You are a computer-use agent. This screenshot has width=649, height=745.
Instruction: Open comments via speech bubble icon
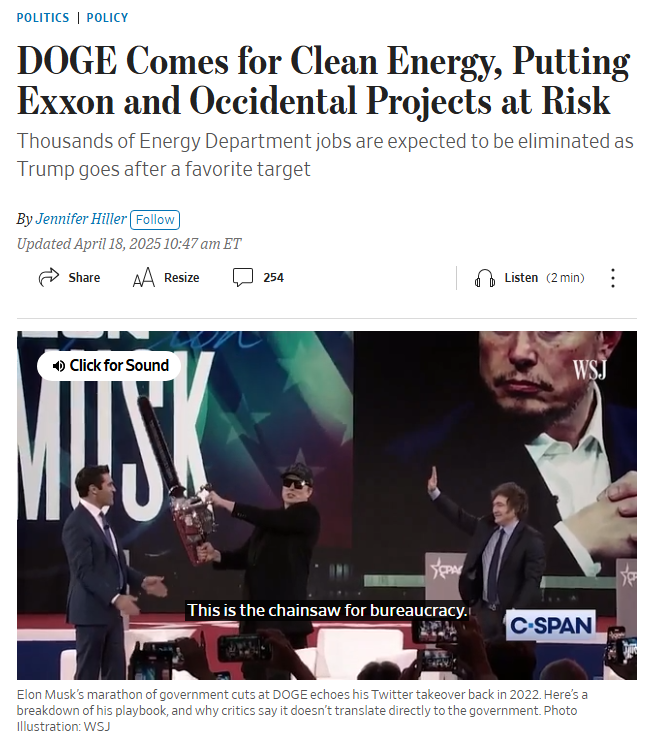pos(243,277)
